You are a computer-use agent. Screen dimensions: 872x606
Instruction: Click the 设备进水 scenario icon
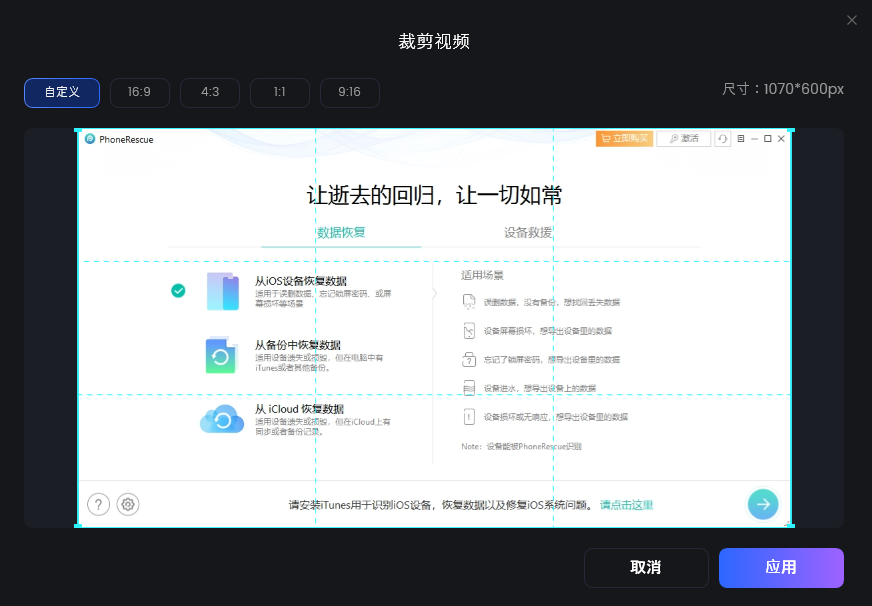click(469, 388)
